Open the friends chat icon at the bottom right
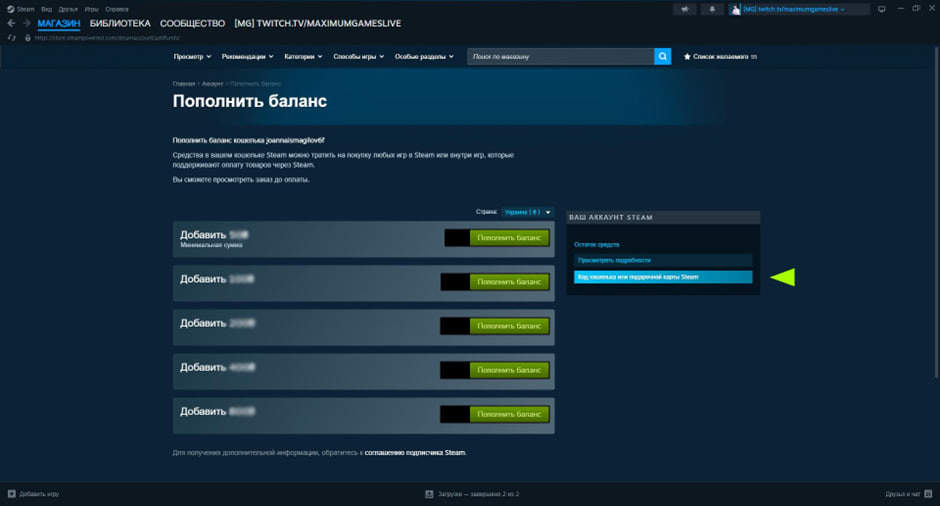This screenshot has height=506, width=940. point(928,494)
